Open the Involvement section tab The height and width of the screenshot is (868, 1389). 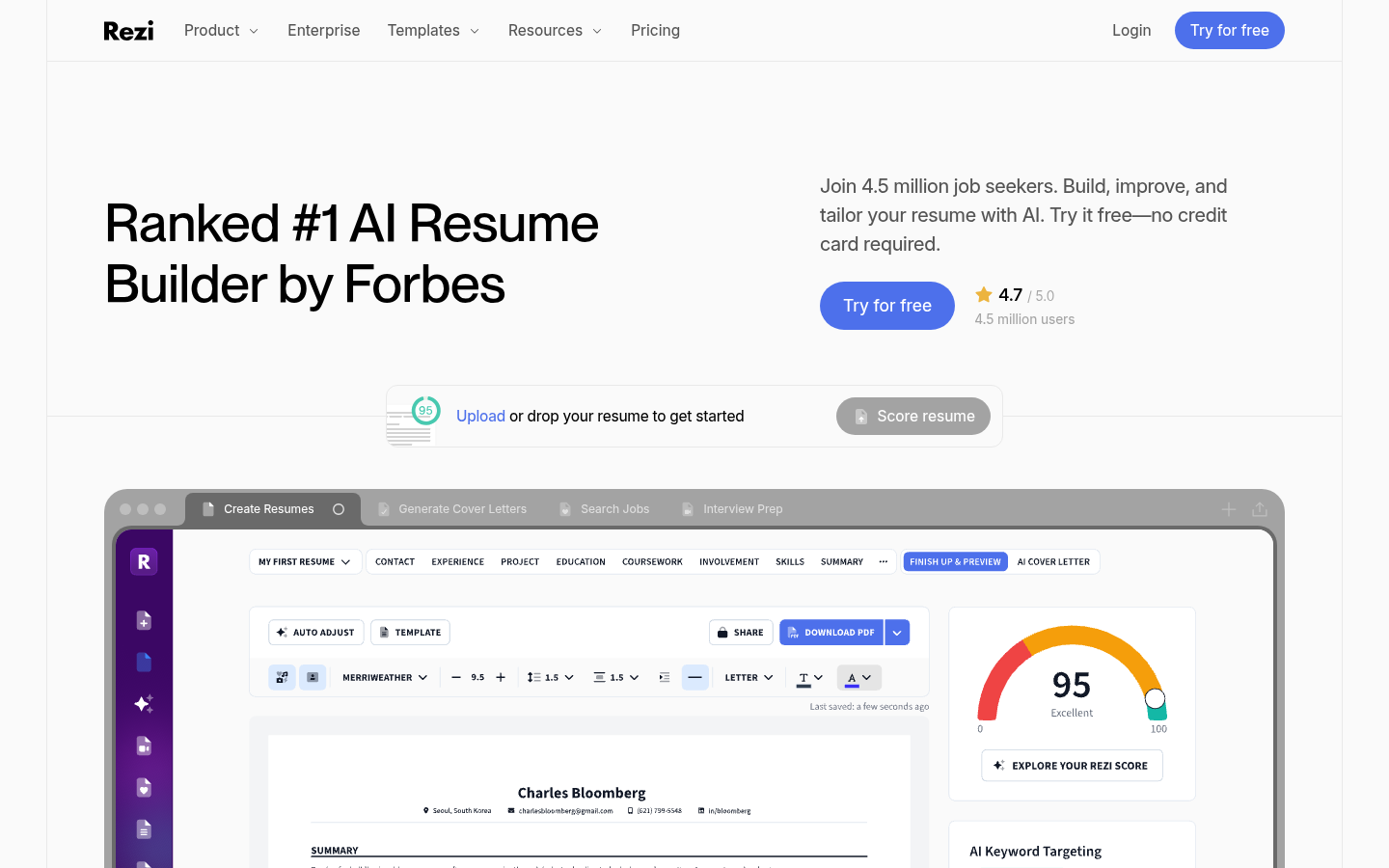click(729, 562)
